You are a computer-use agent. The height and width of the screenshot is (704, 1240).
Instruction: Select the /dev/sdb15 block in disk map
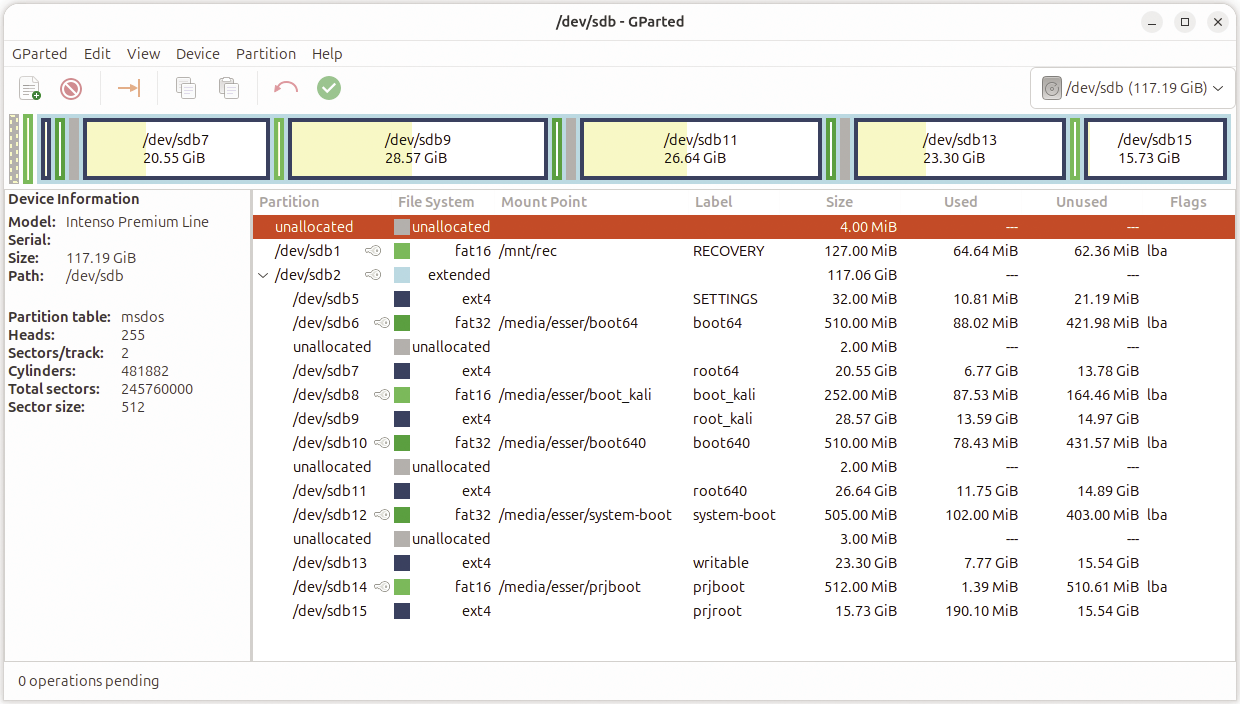click(1154, 149)
